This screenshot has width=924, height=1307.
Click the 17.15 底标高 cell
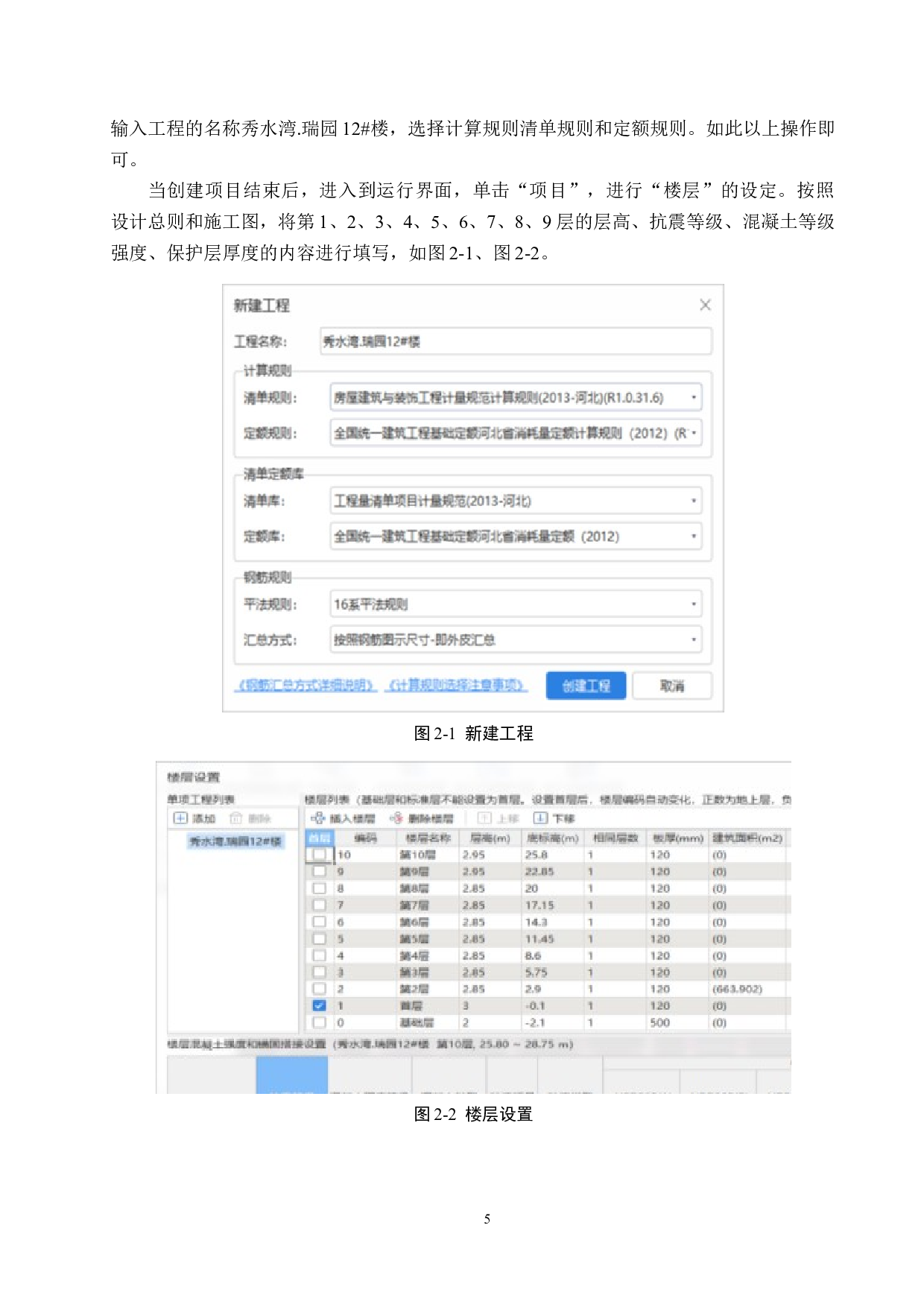tap(552, 905)
